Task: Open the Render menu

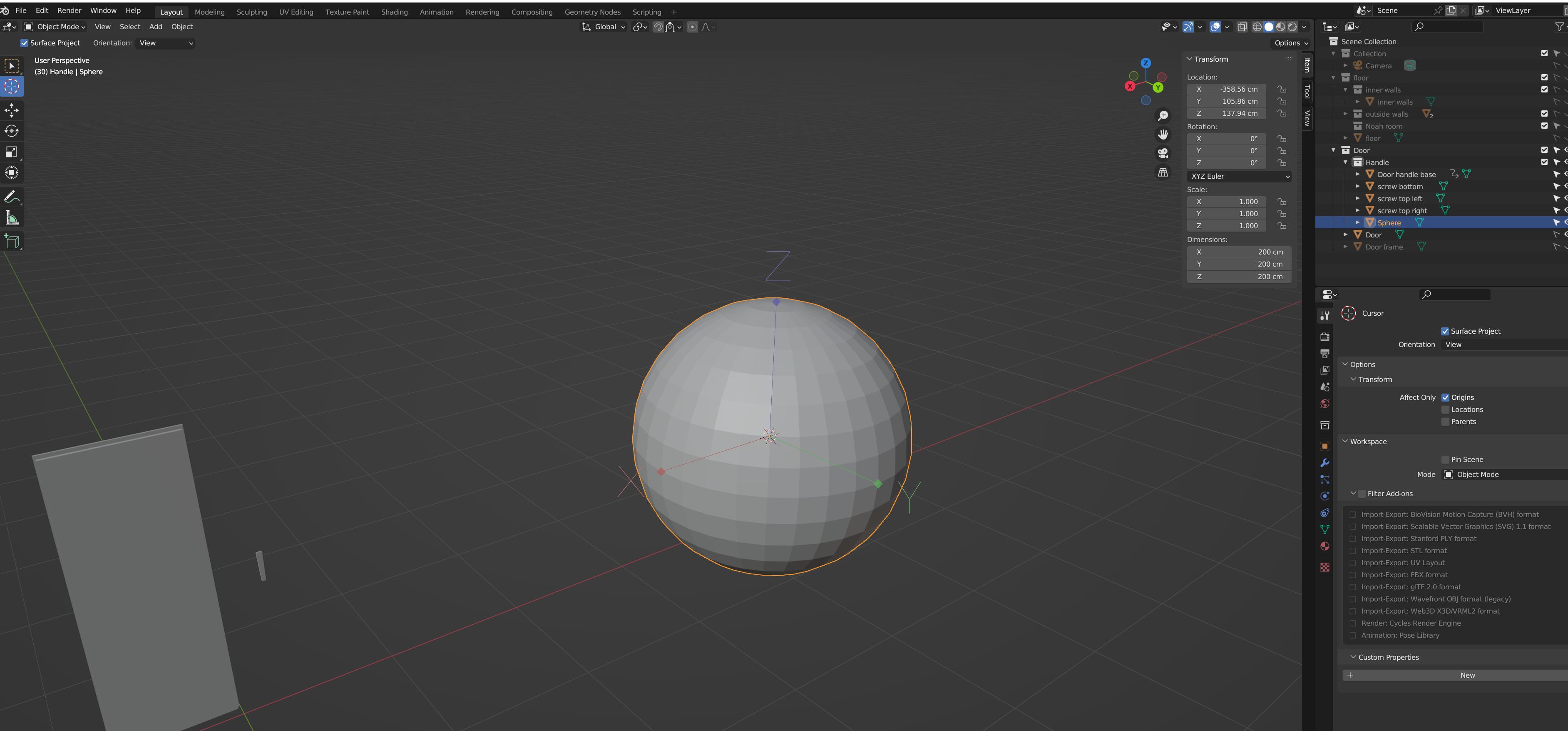Action: pyautogui.click(x=70, y=10)
